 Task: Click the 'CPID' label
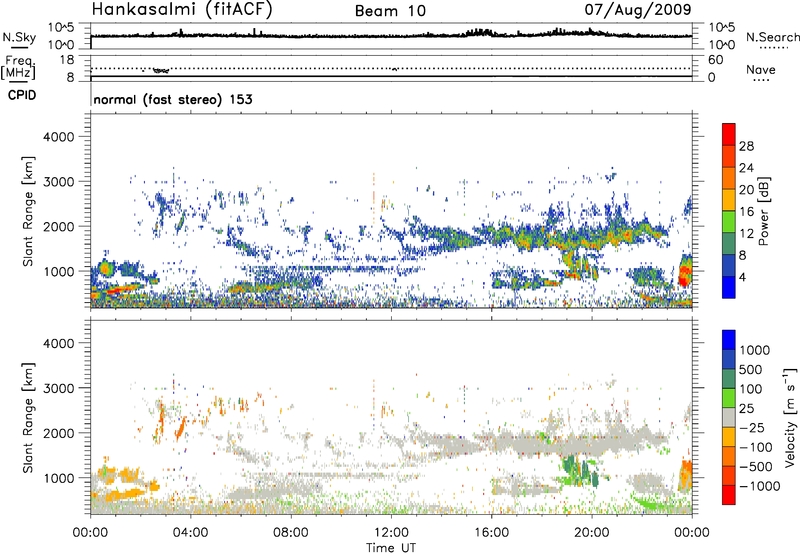22,95
